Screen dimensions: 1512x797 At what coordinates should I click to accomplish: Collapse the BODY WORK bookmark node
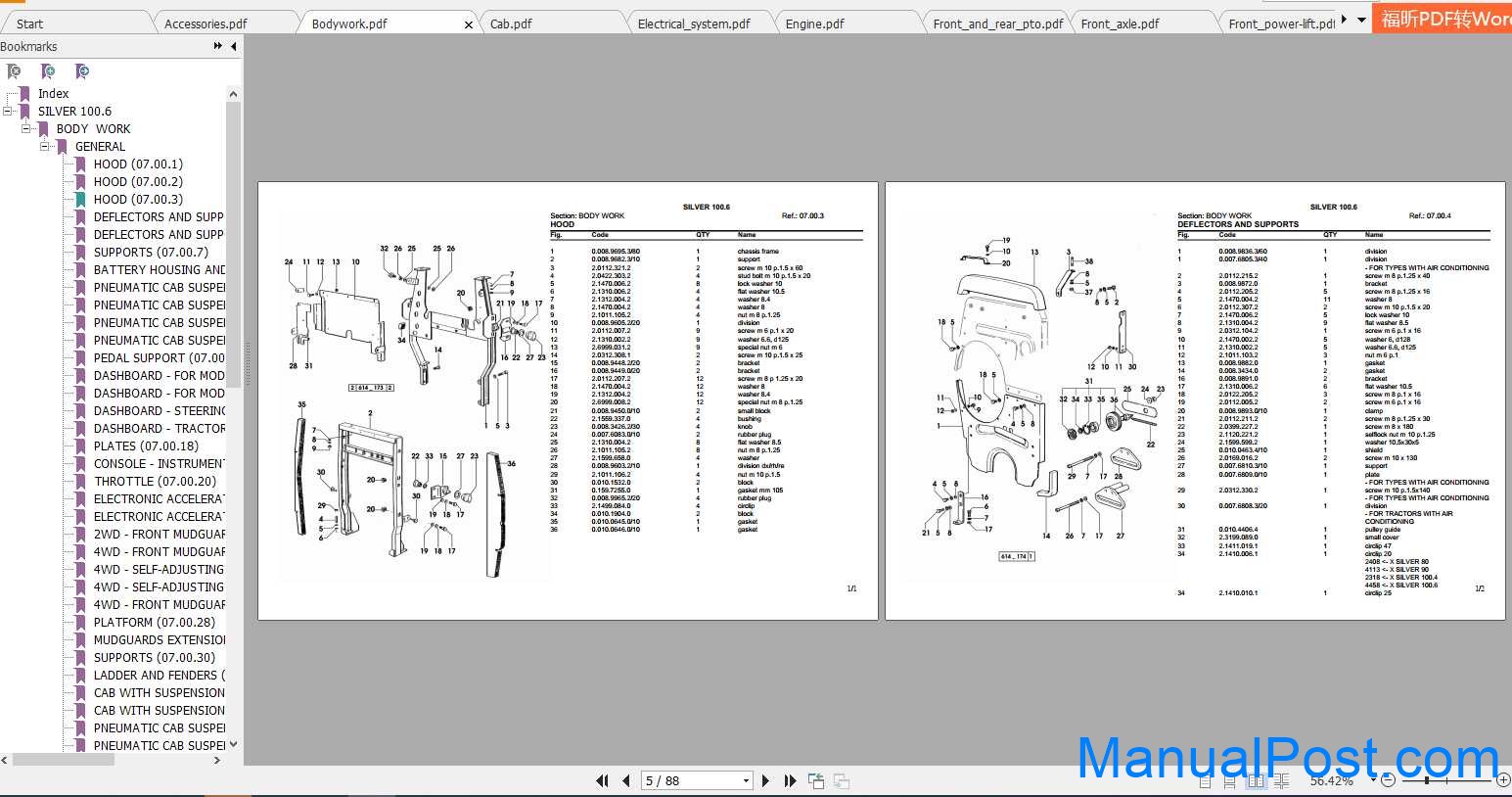pos(26,129)
